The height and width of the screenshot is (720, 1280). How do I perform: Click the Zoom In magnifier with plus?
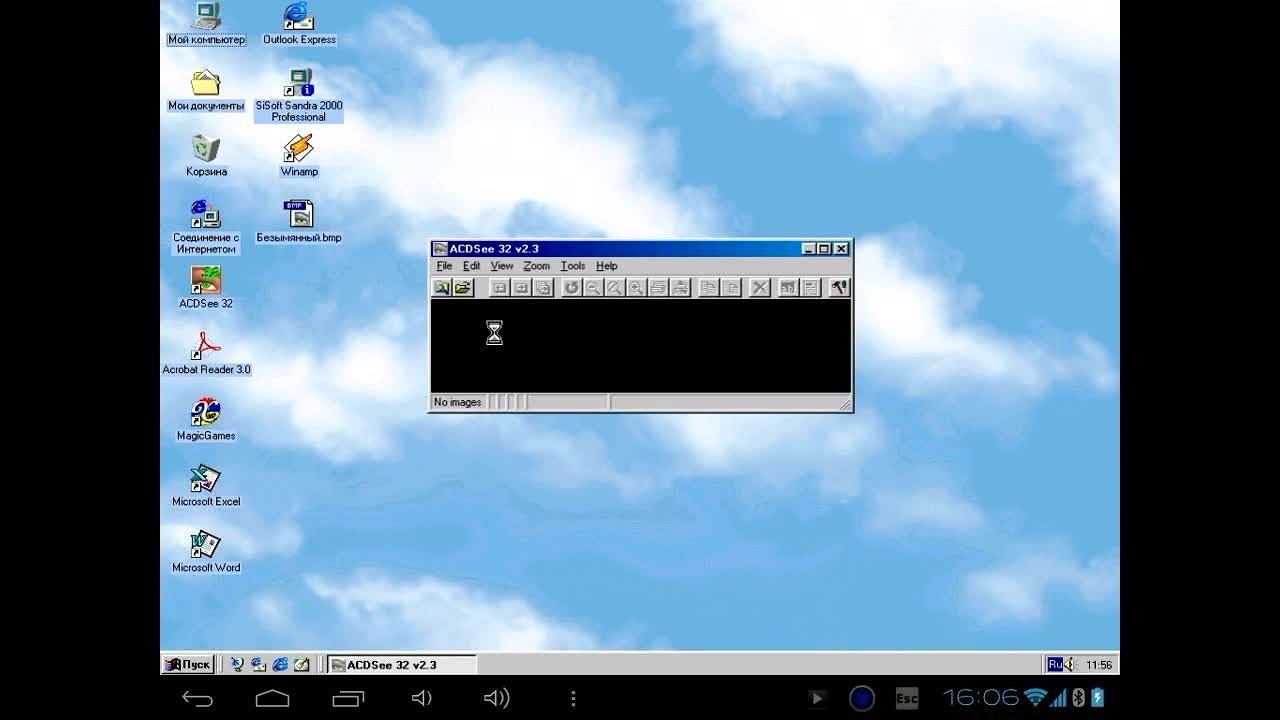pyautogui.click(x=636, y=288)
